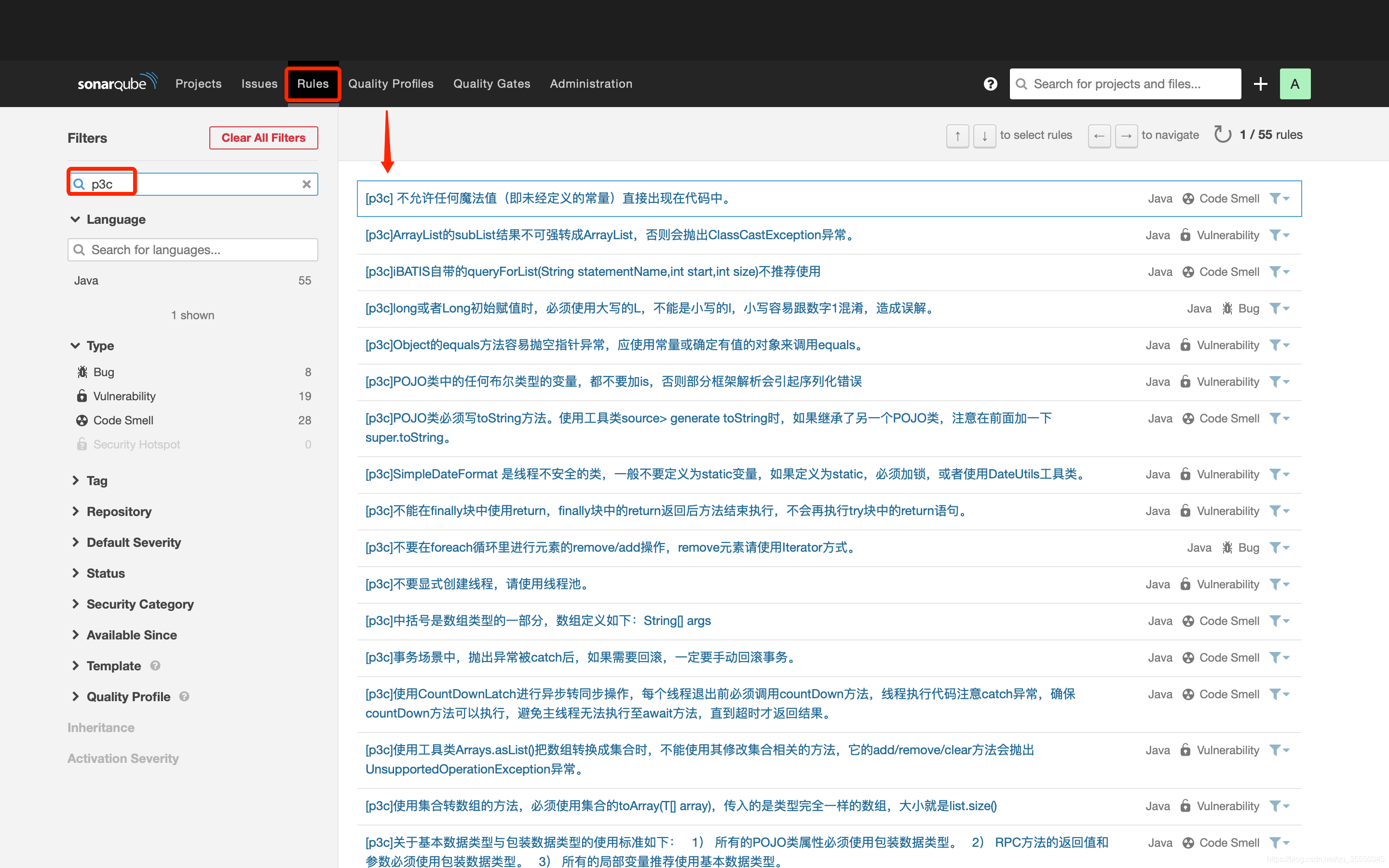The width and height of the screenshot is (1389, 868).
Task: Focus the Search for projects and files field
Action: 1125,84
